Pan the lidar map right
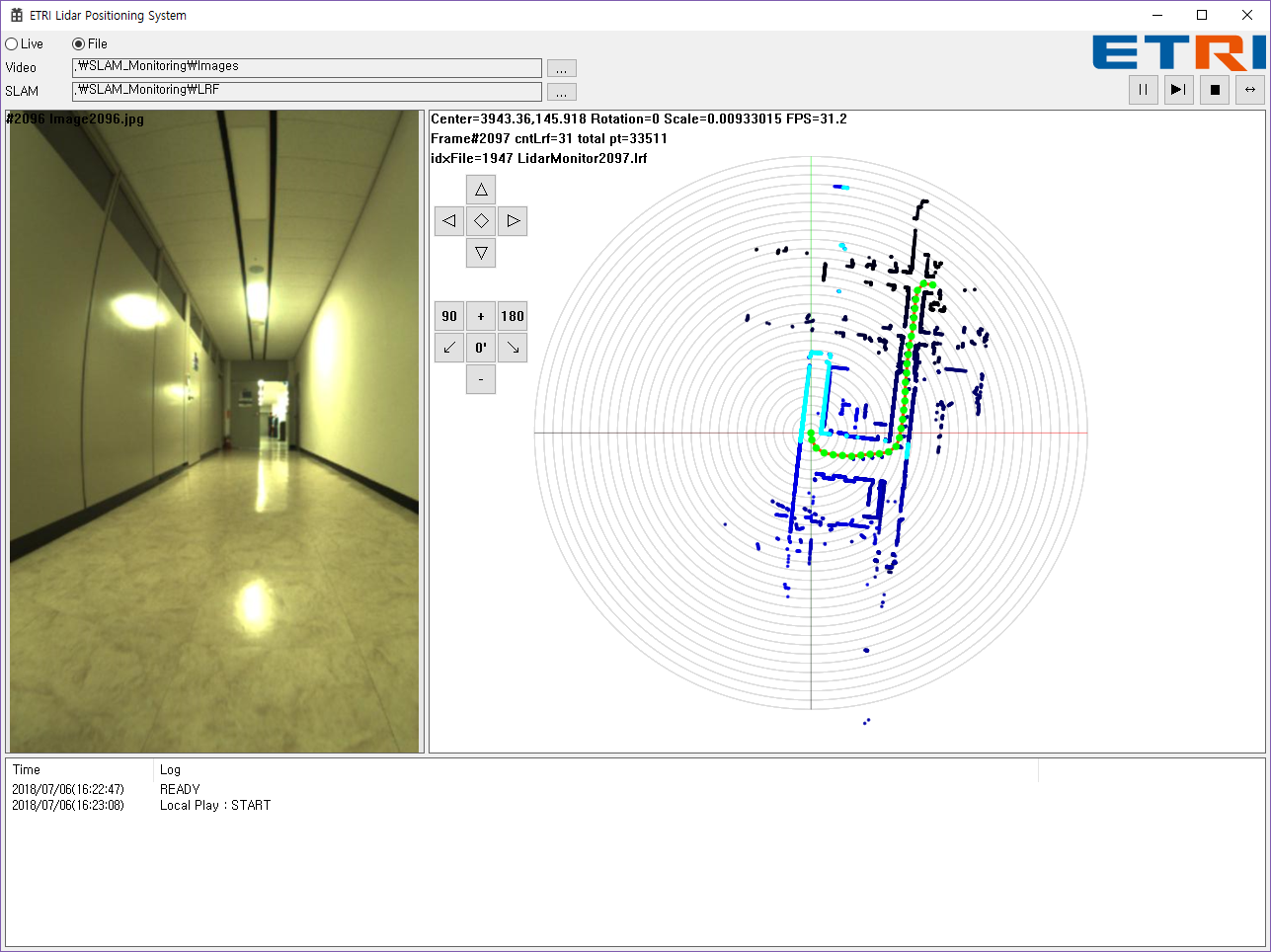The height and width of the screenshot is (952, 1271). [513, 221]
